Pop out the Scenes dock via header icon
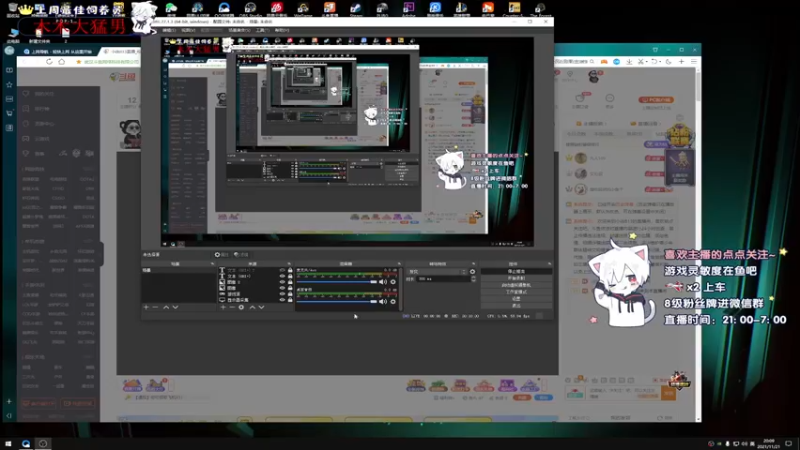 [x=212, y=264]
